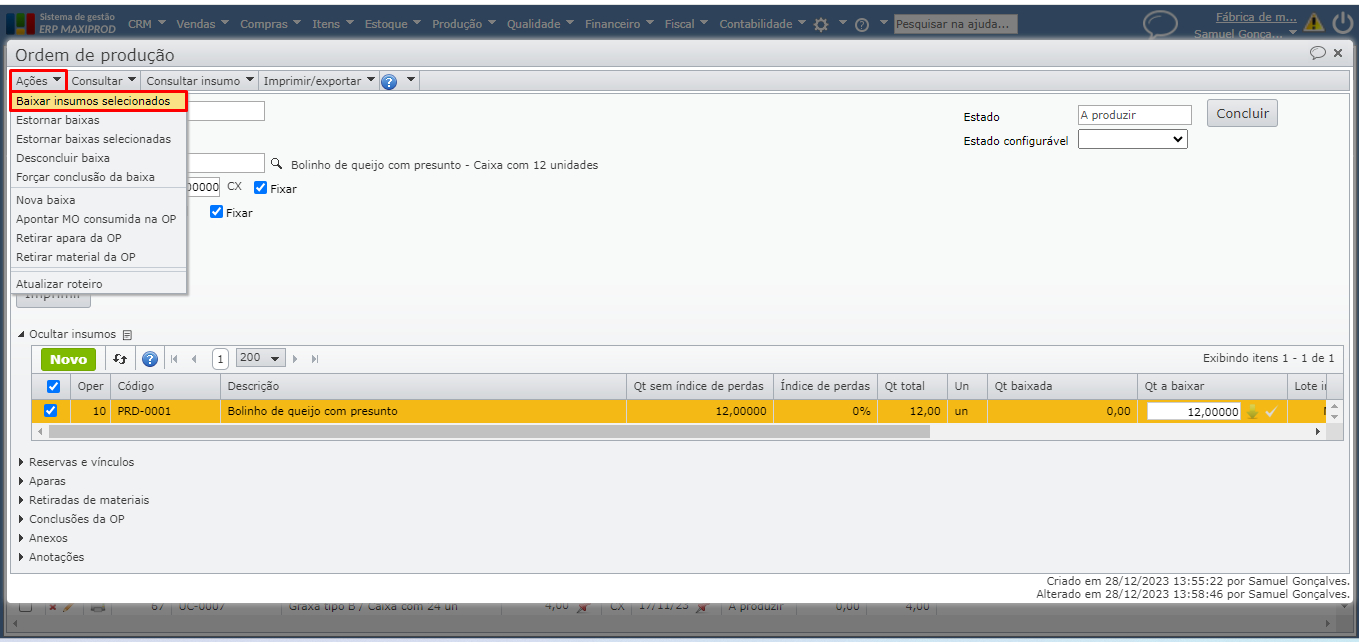1359x642 pixels.
Task: Open the Financeiro top menu
Action: point(620,24)
